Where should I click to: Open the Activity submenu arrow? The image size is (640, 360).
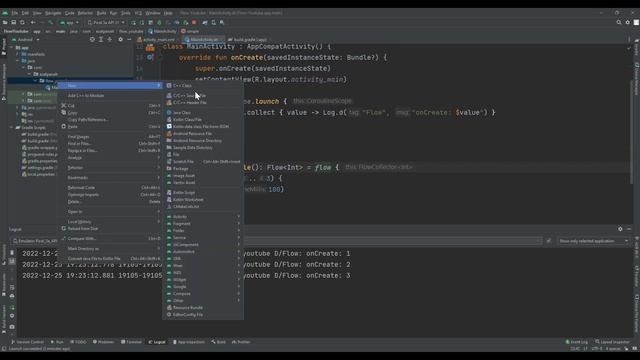point(239,217)
